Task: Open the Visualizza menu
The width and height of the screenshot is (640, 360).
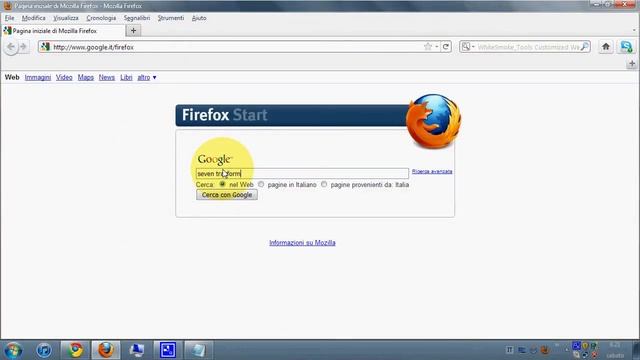Action: [x=66, y=18]
